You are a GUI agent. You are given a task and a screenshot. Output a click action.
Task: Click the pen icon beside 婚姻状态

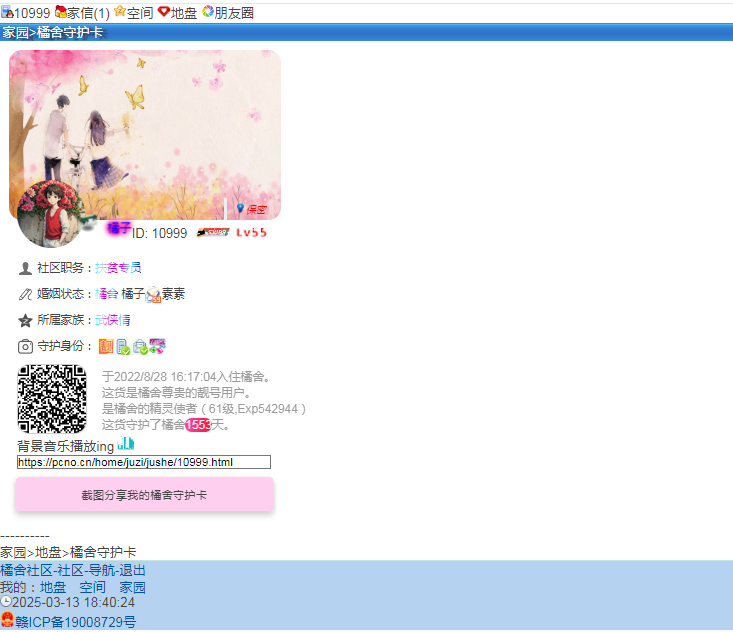click(x=25, y=294)
